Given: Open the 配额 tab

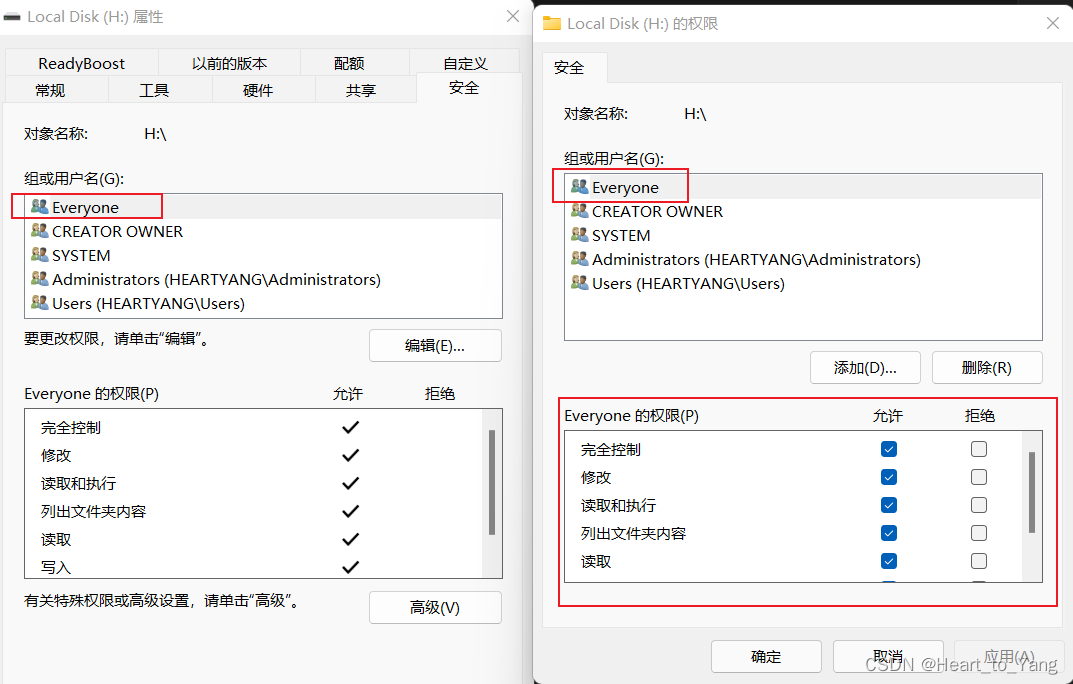Looking at the screenshot, I should 348,62.
